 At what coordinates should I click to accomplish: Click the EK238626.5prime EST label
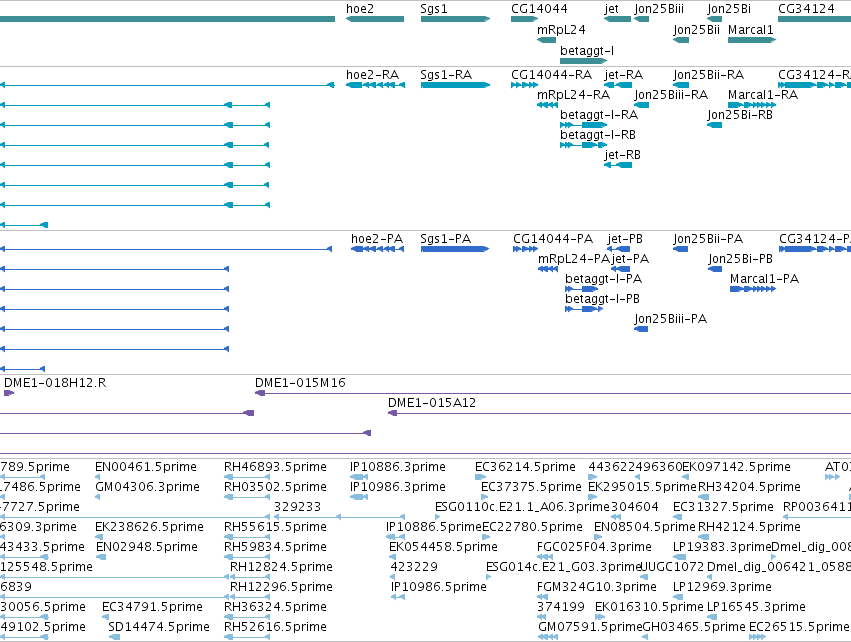tap(150, 527)
